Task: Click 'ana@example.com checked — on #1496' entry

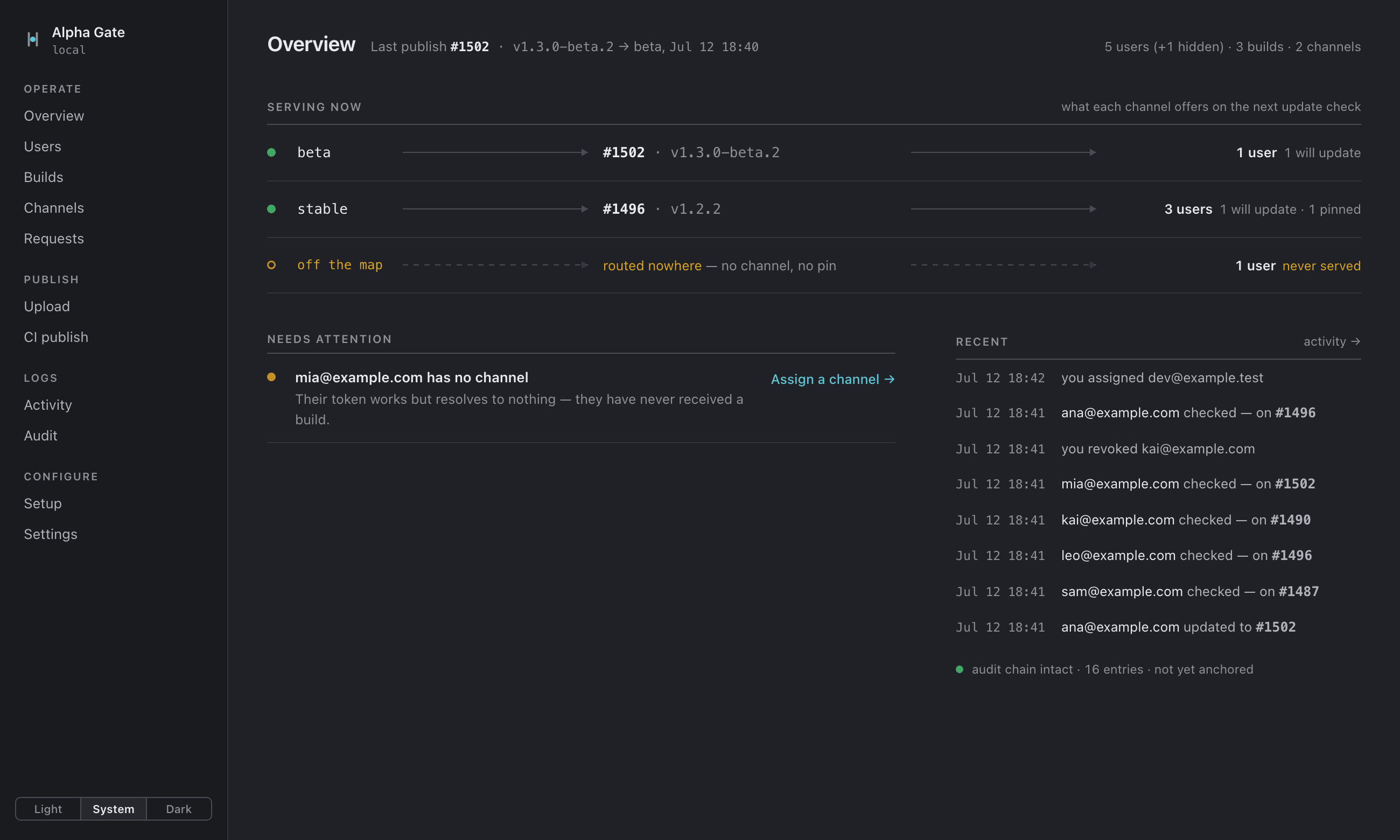Action: [1188, 412]
